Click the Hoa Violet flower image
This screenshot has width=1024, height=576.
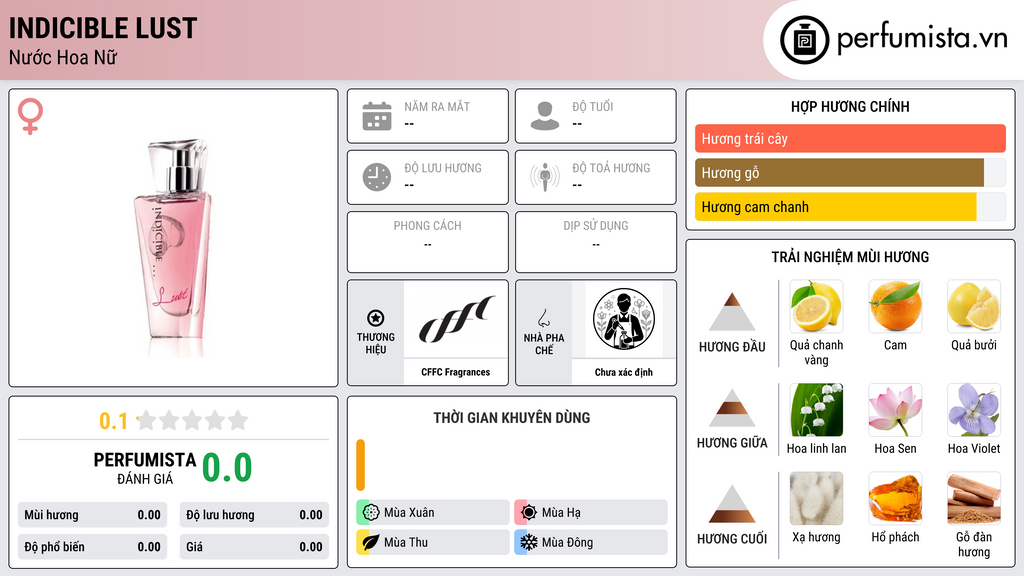click(x=974, y=410)
